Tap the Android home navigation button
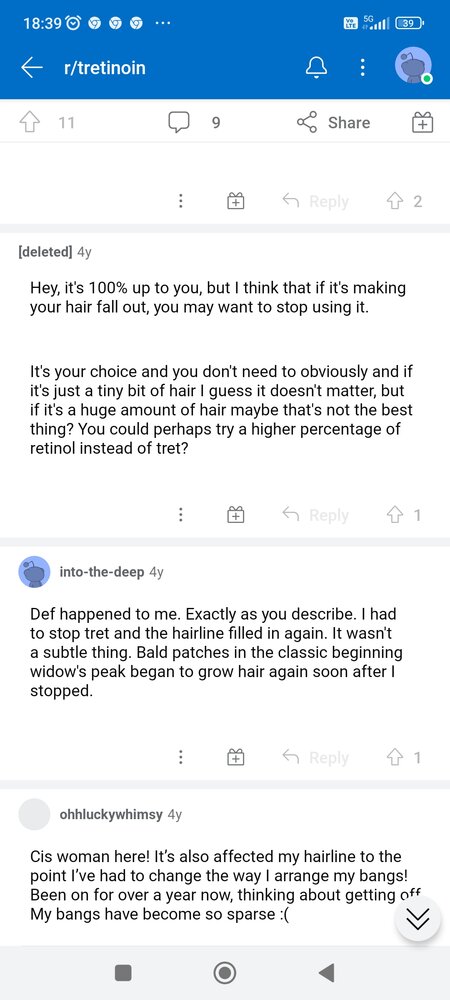This screenshot has width=450, height=1000. coord(224,973)
